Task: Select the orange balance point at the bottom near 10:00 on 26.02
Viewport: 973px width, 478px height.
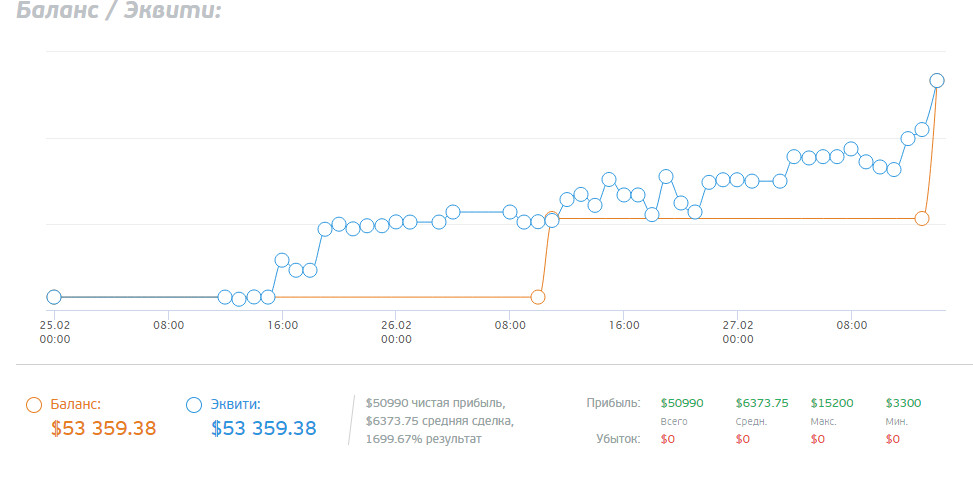Action: point(538,297)
